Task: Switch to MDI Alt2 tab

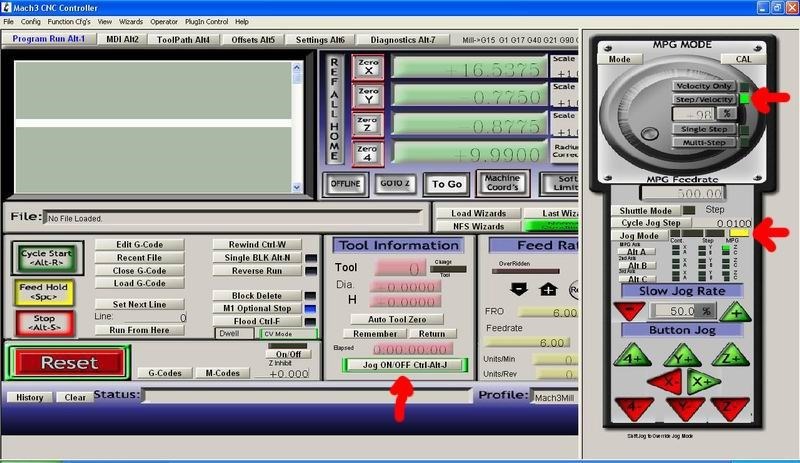Action: coord(122,39)
